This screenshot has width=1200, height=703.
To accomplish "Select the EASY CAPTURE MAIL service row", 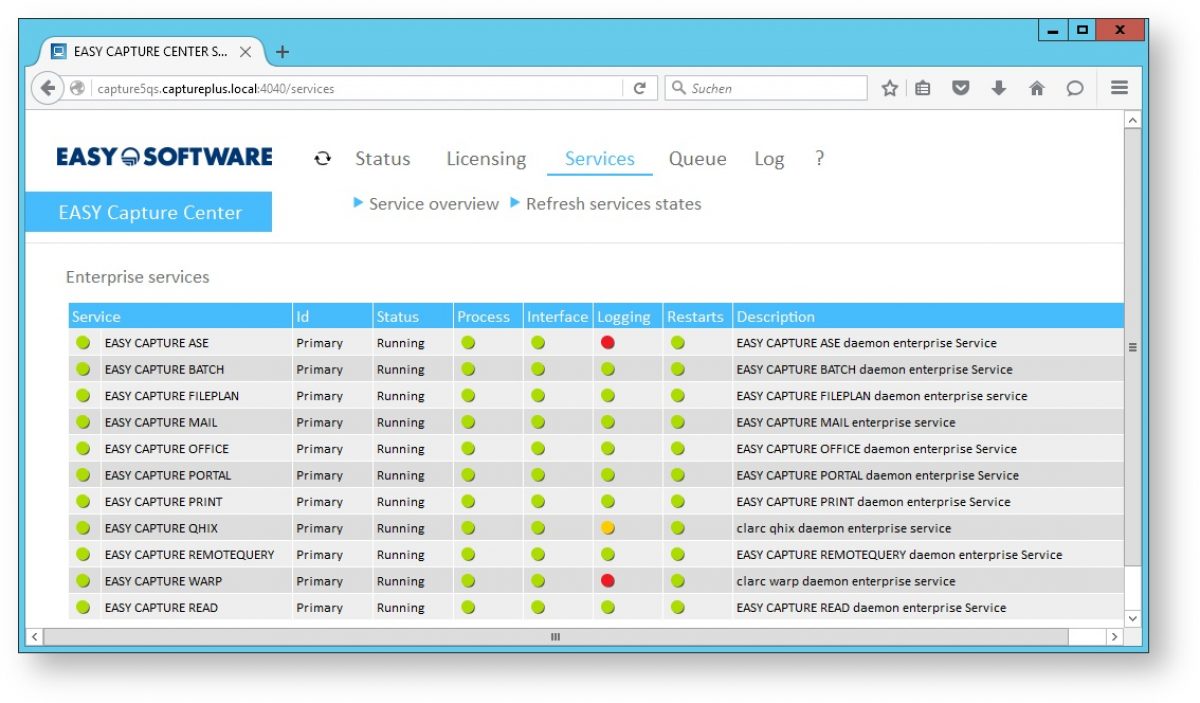I will pyautogui.click(x=161, y=422).
